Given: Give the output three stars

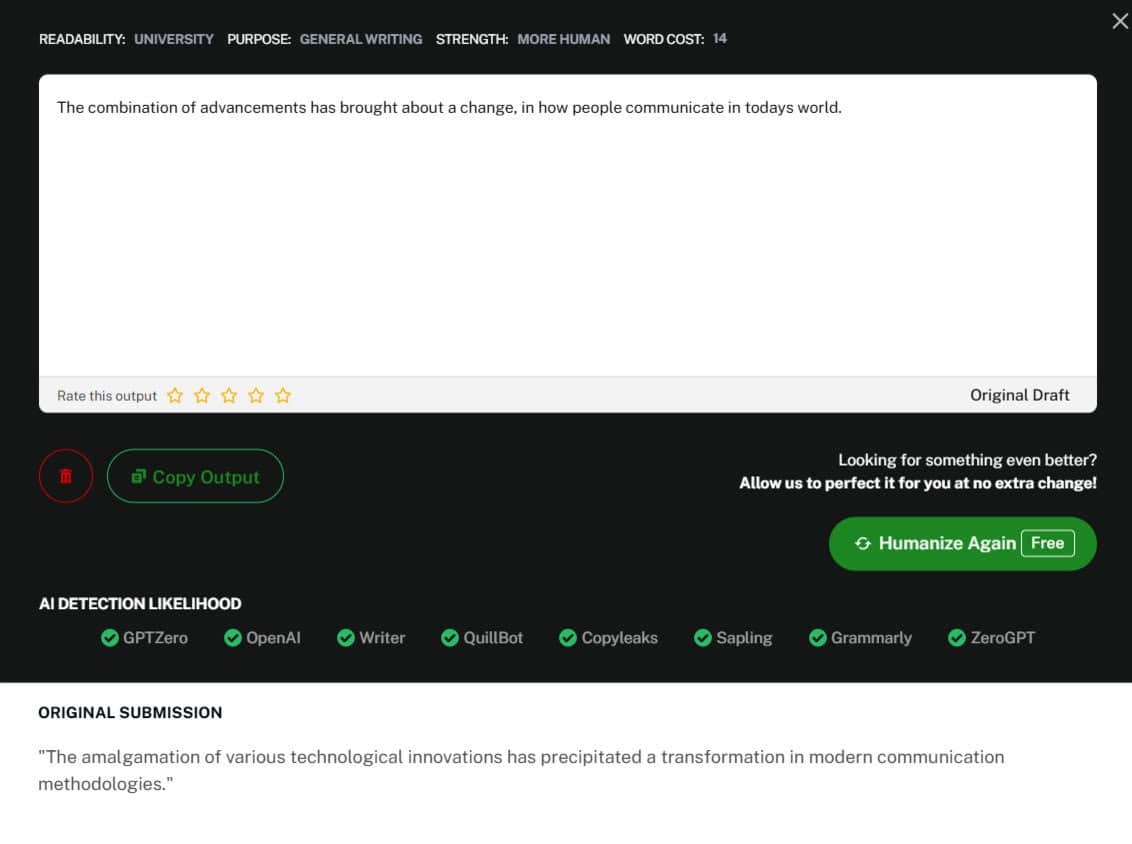Looking at the screenshot, I should click(229, 396).
